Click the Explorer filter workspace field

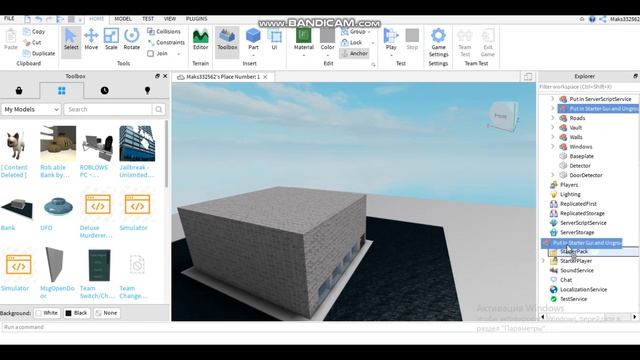(x=588, y=87)
